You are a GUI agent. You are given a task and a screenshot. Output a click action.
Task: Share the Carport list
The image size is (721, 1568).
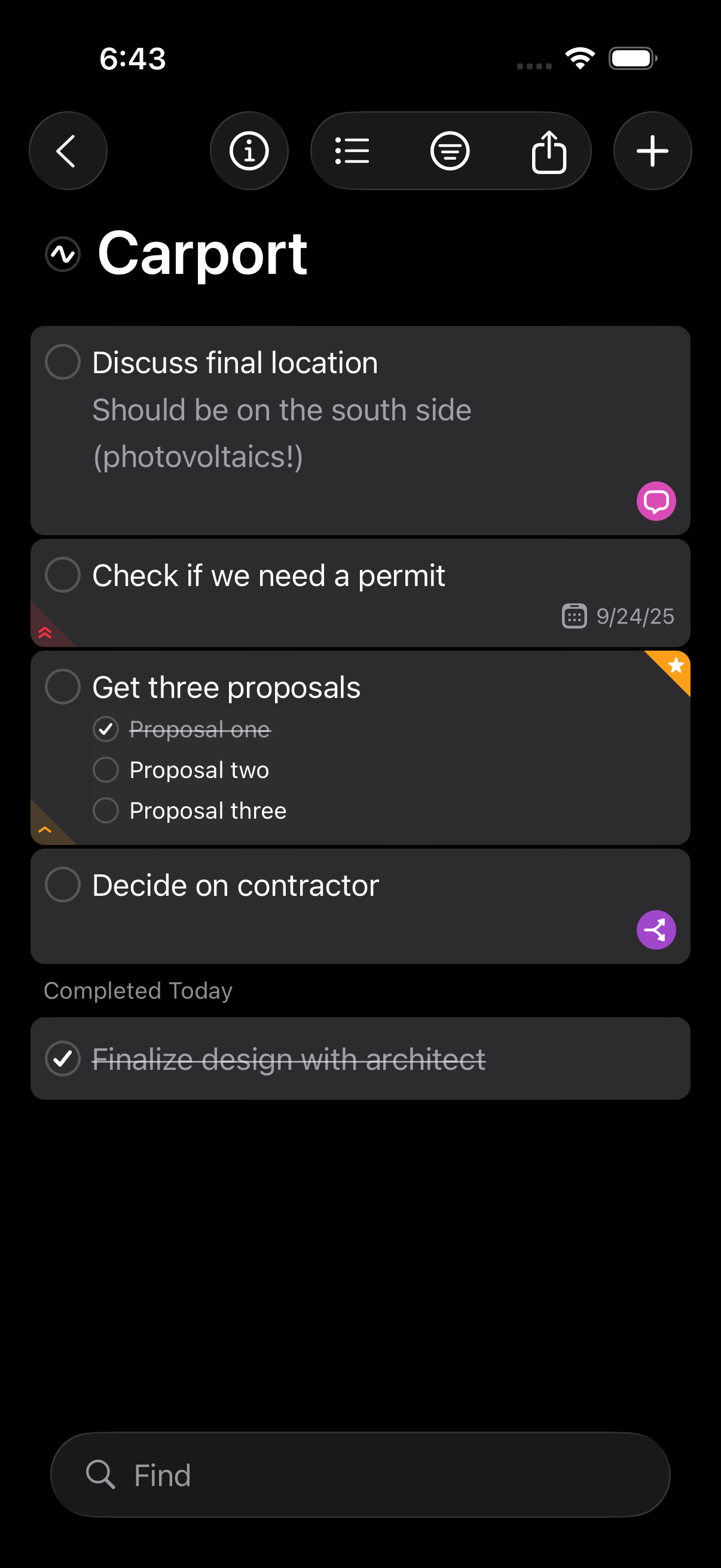coord(549,151)
